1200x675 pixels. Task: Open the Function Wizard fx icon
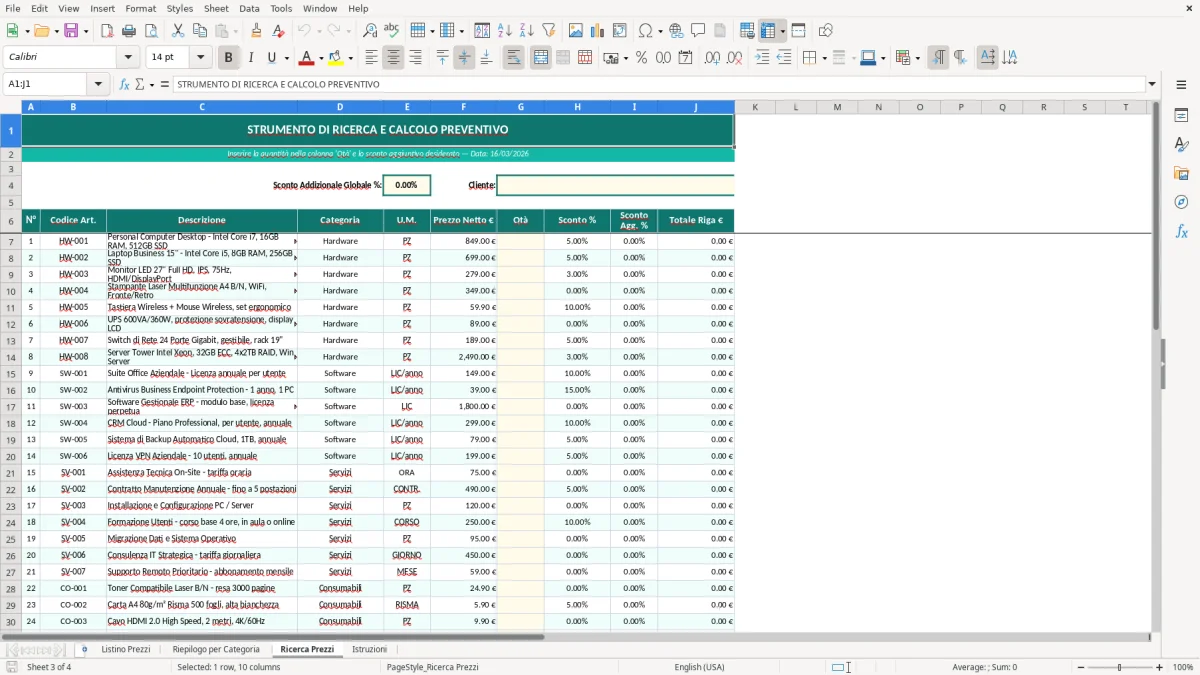(x=125, y=84)
